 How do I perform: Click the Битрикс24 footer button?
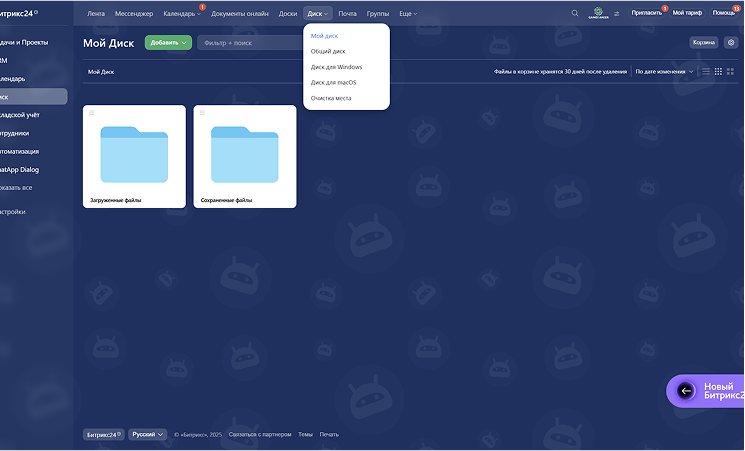pos(104,434)
